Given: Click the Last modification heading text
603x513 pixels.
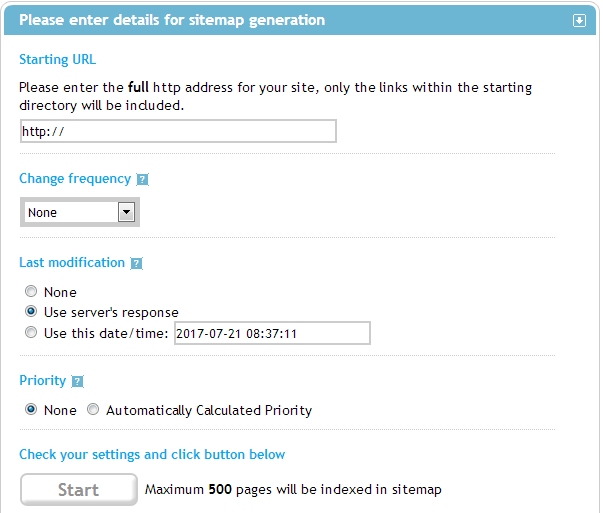Looking at the screenshot, I should coord(72,263).
